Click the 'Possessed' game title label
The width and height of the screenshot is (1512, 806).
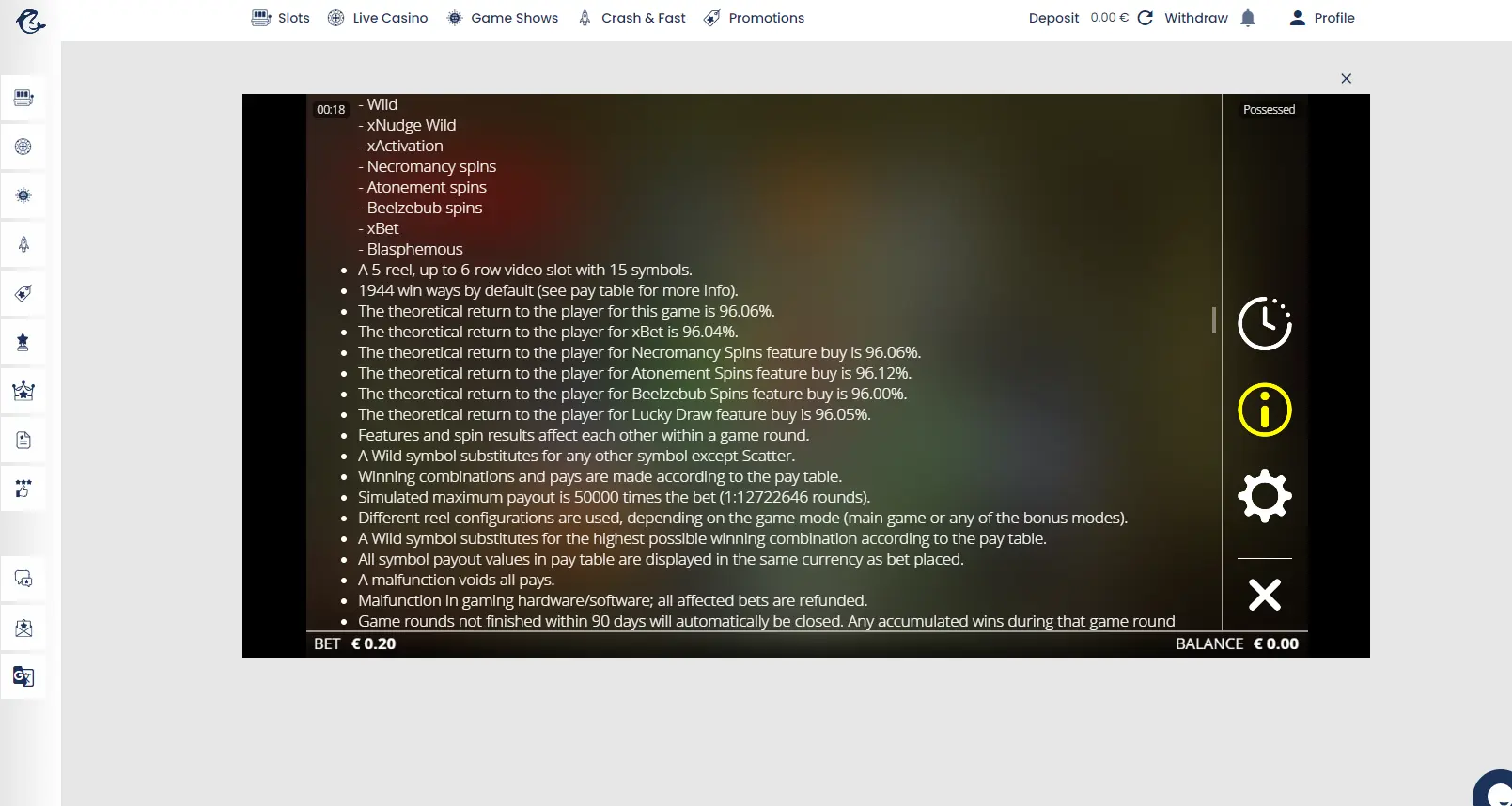coord(1269,110)
